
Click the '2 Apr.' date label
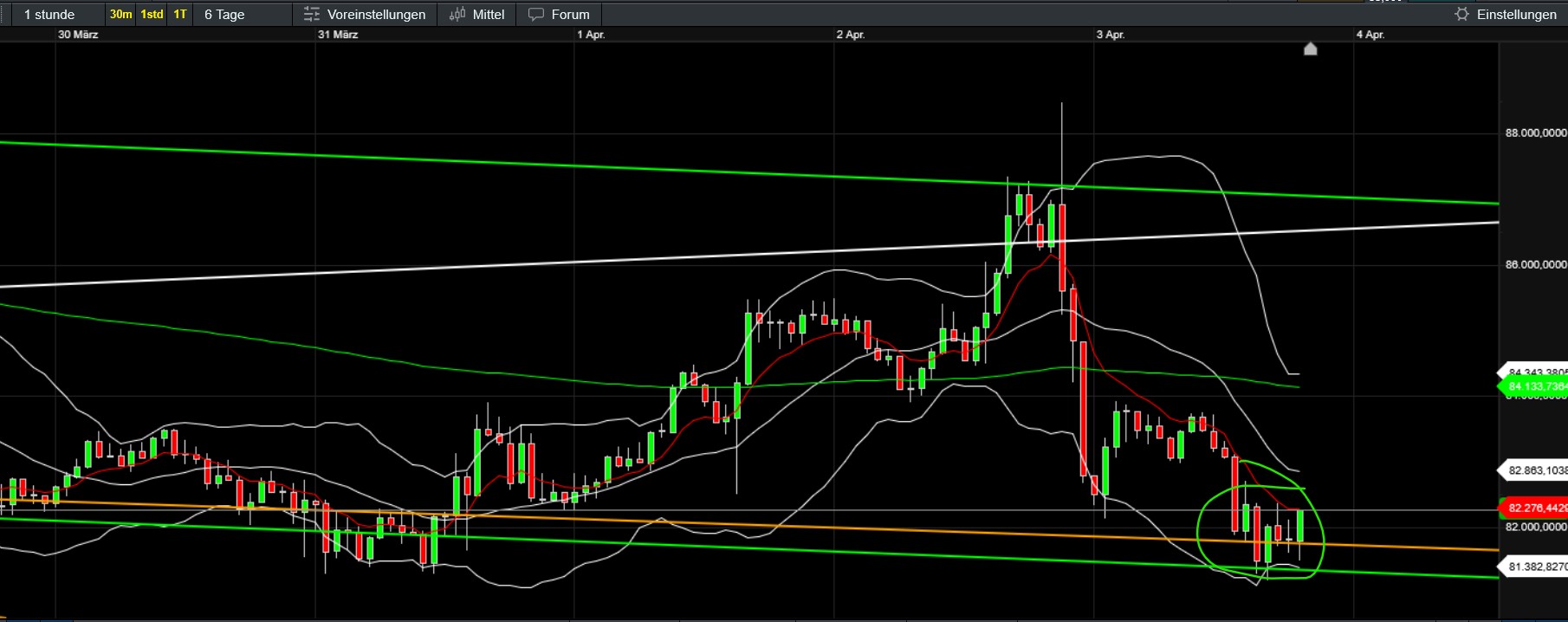pyautogui.click(x=851, y=35)
